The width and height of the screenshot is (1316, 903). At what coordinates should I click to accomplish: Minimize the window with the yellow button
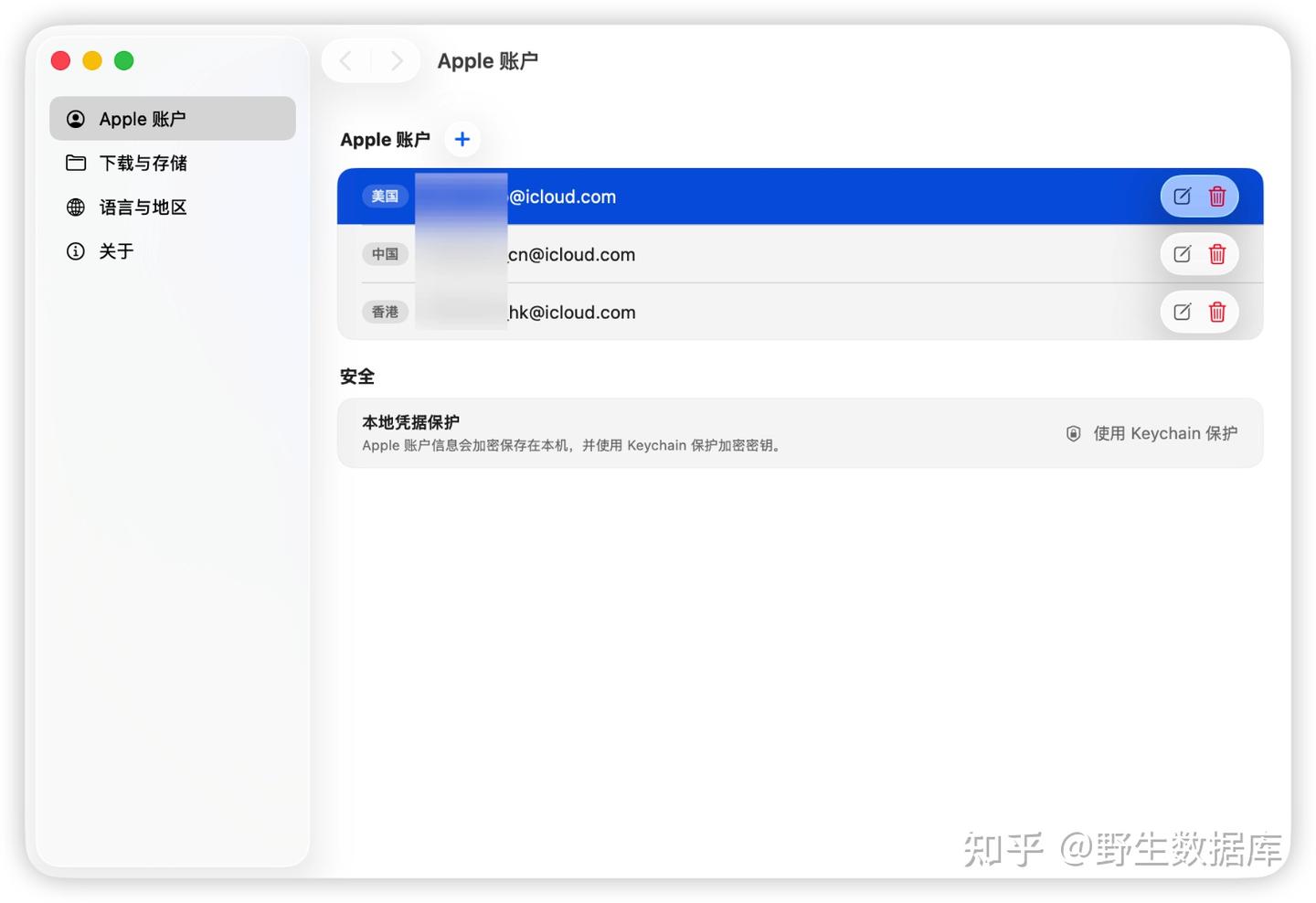[x=92, y=61]
